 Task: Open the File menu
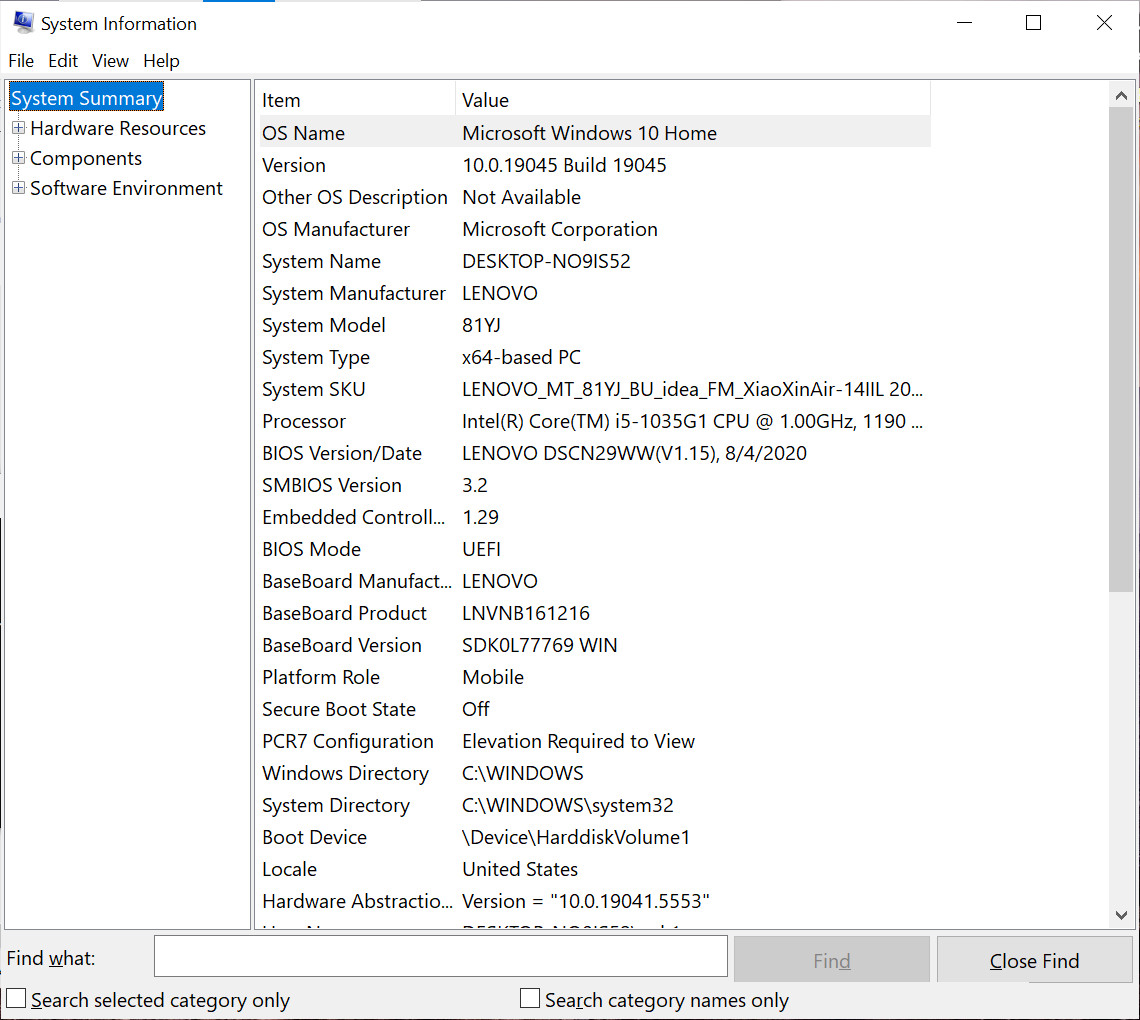coord(21,61)
